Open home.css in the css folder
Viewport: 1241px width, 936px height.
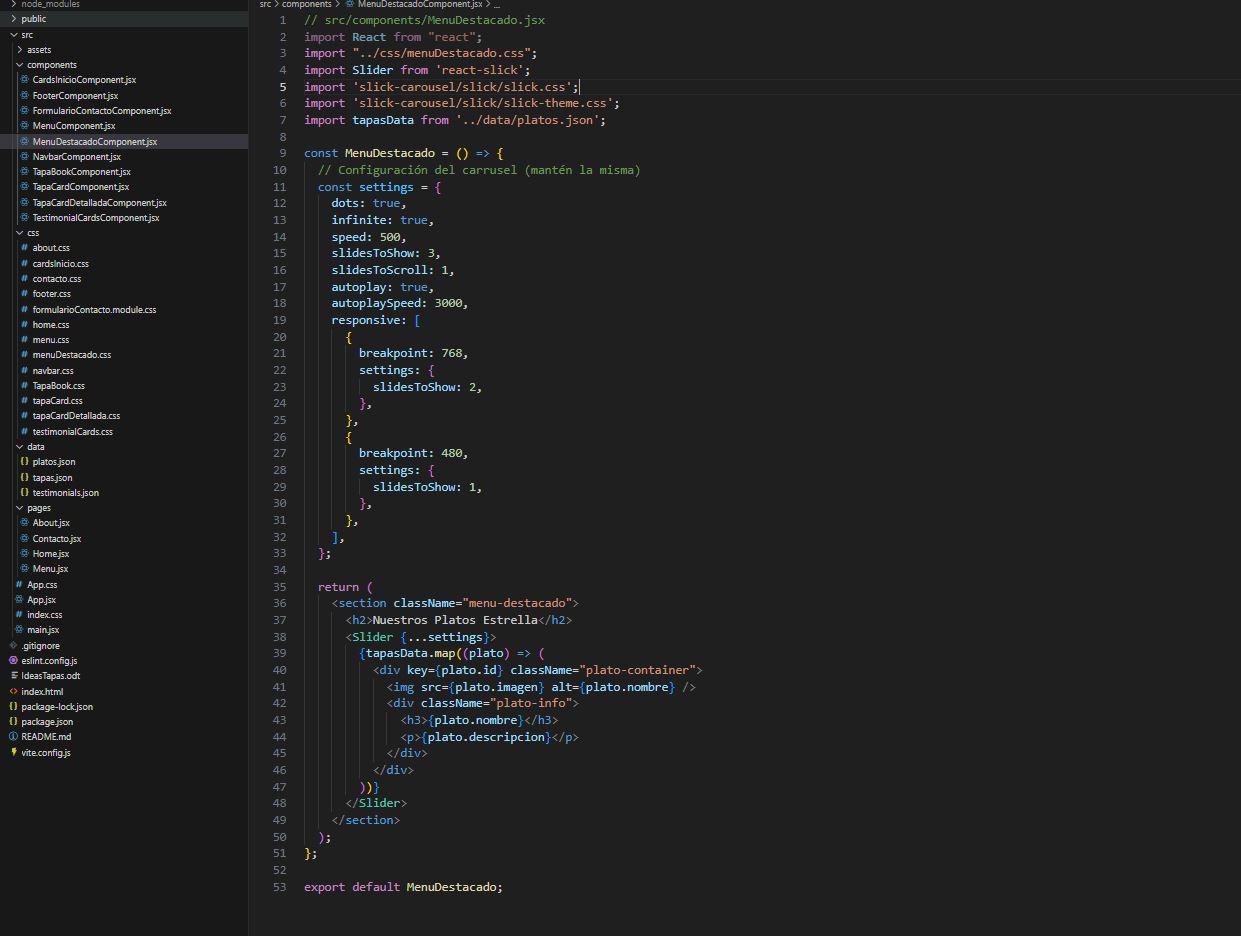click(x=51, y=325)
